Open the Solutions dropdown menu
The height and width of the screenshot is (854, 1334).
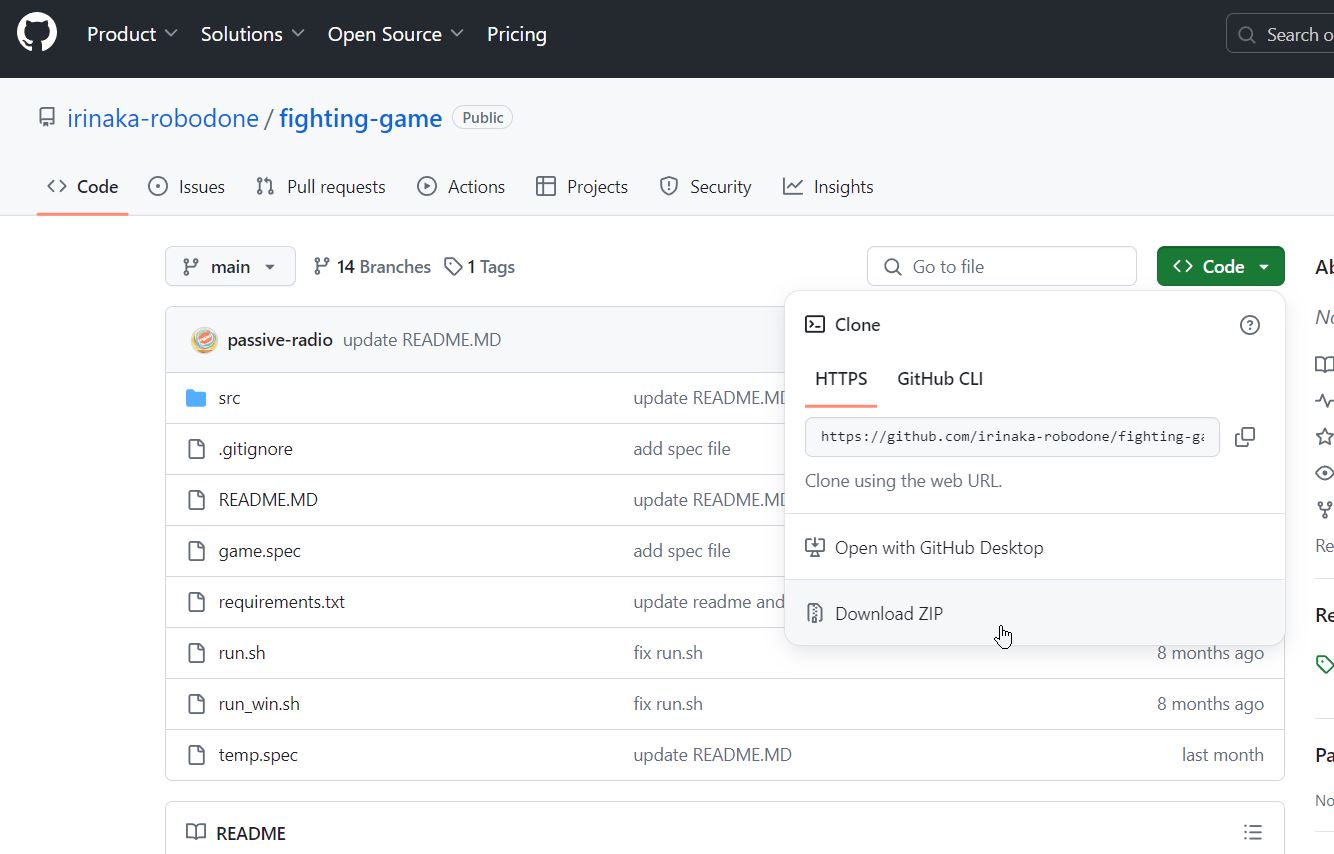[x=253, y=34]
